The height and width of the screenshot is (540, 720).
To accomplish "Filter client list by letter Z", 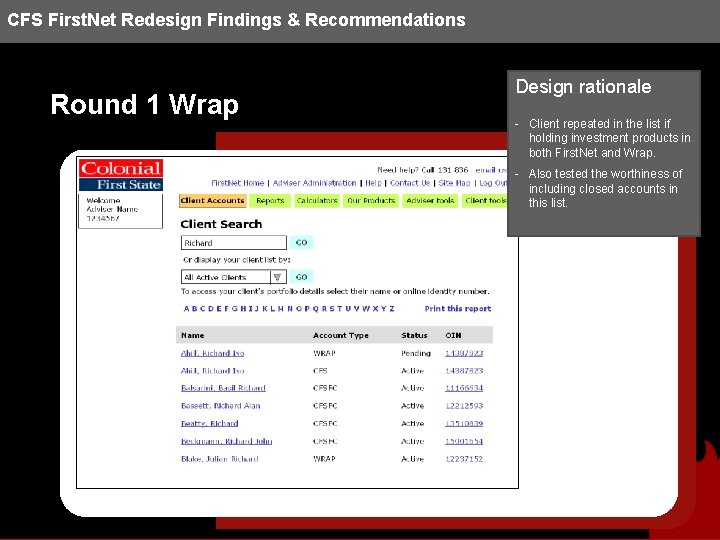I will 392,309.
